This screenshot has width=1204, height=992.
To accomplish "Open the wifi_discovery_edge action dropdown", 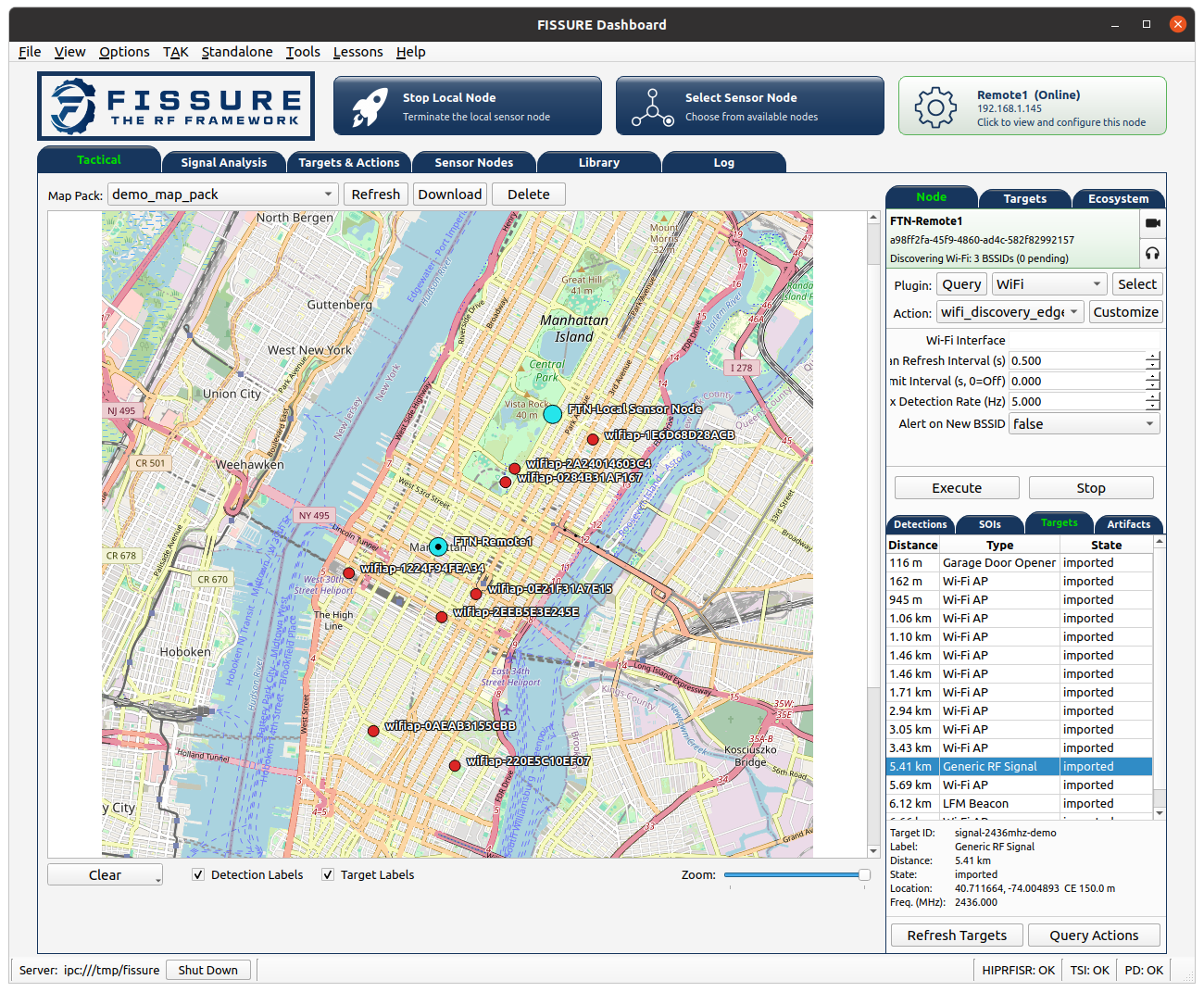I will click(x=1010, y=312).
